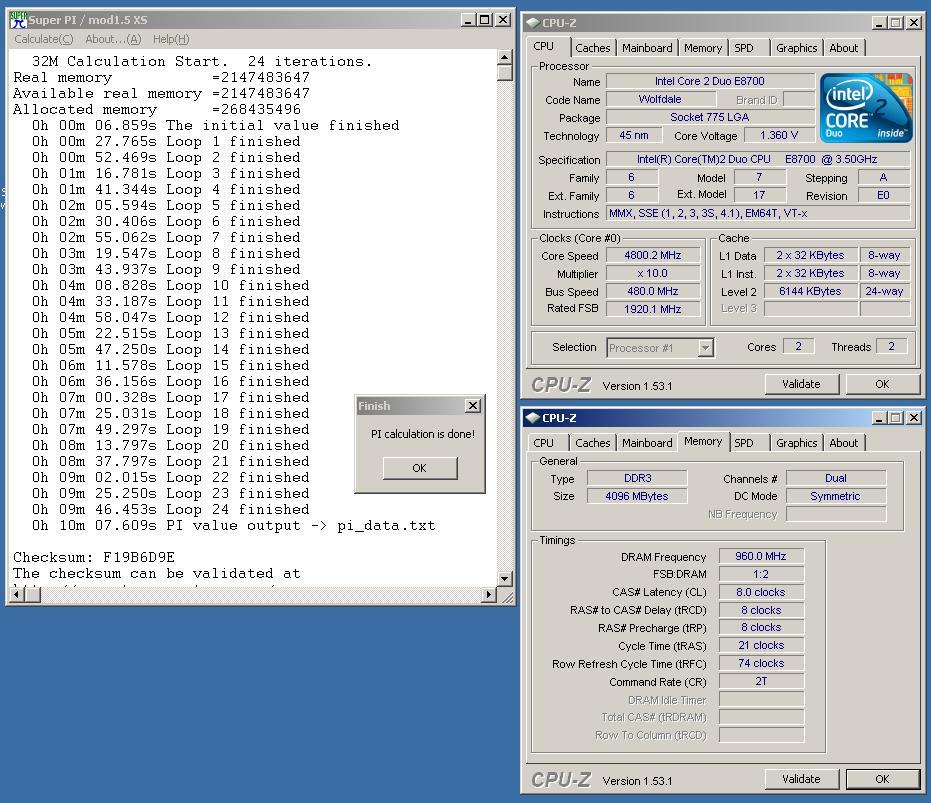Open About tab in lower CPU-Z window
Viewport: 931px width, 803px height.
pos(844,443)
